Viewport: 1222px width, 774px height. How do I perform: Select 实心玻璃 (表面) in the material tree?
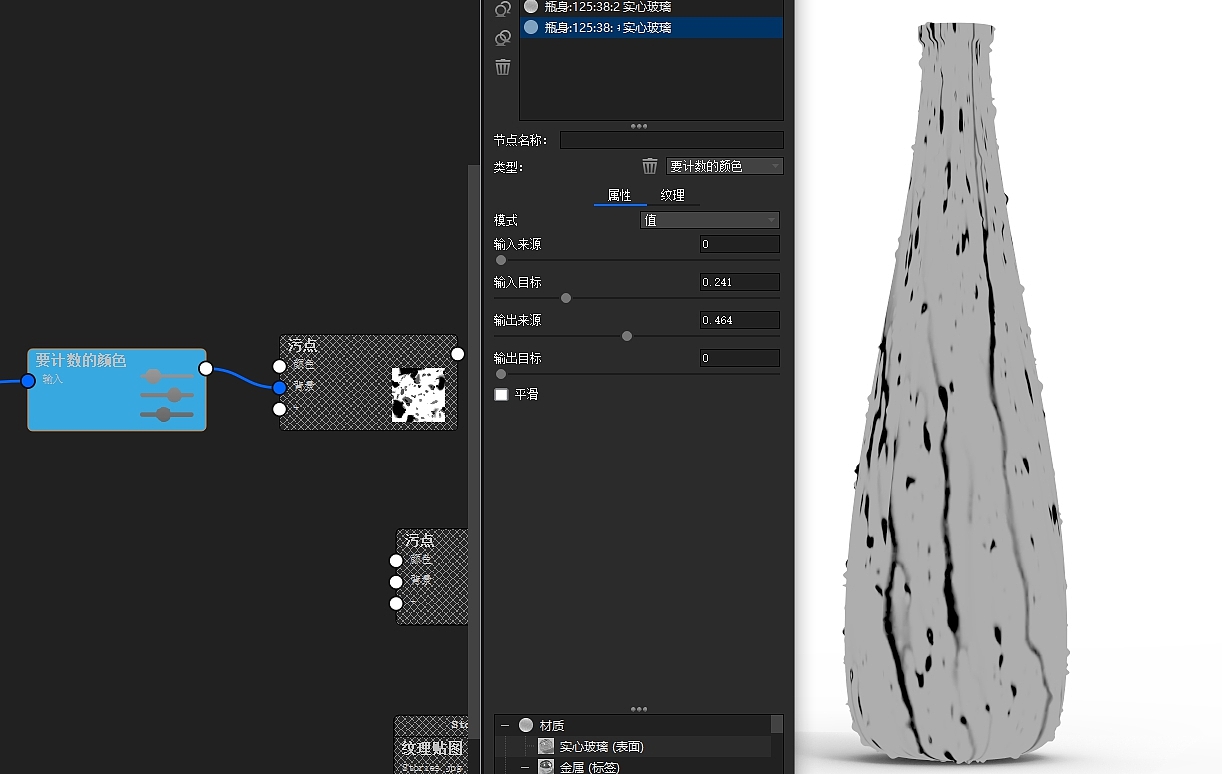point(601,746)
